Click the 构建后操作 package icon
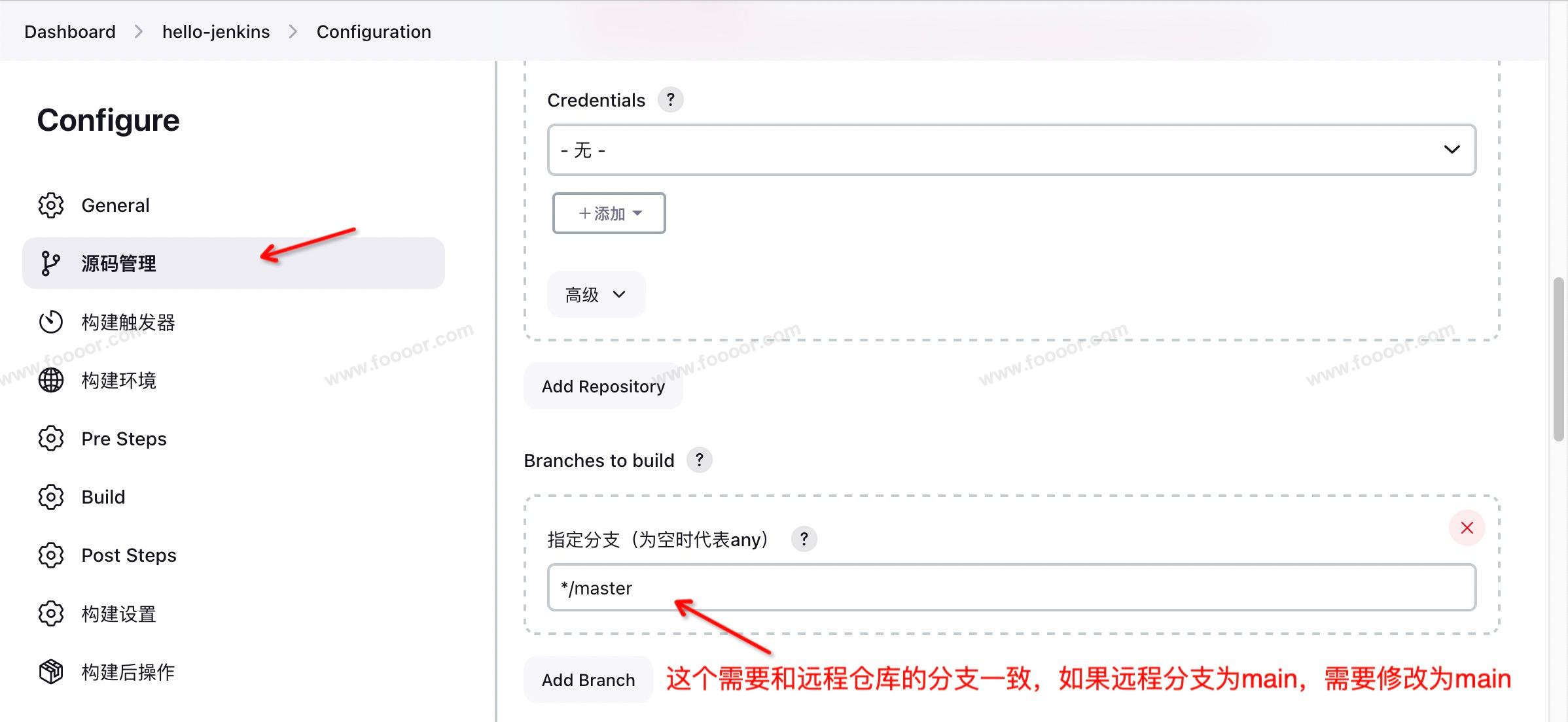1568x722 pixels. (51, 672)
